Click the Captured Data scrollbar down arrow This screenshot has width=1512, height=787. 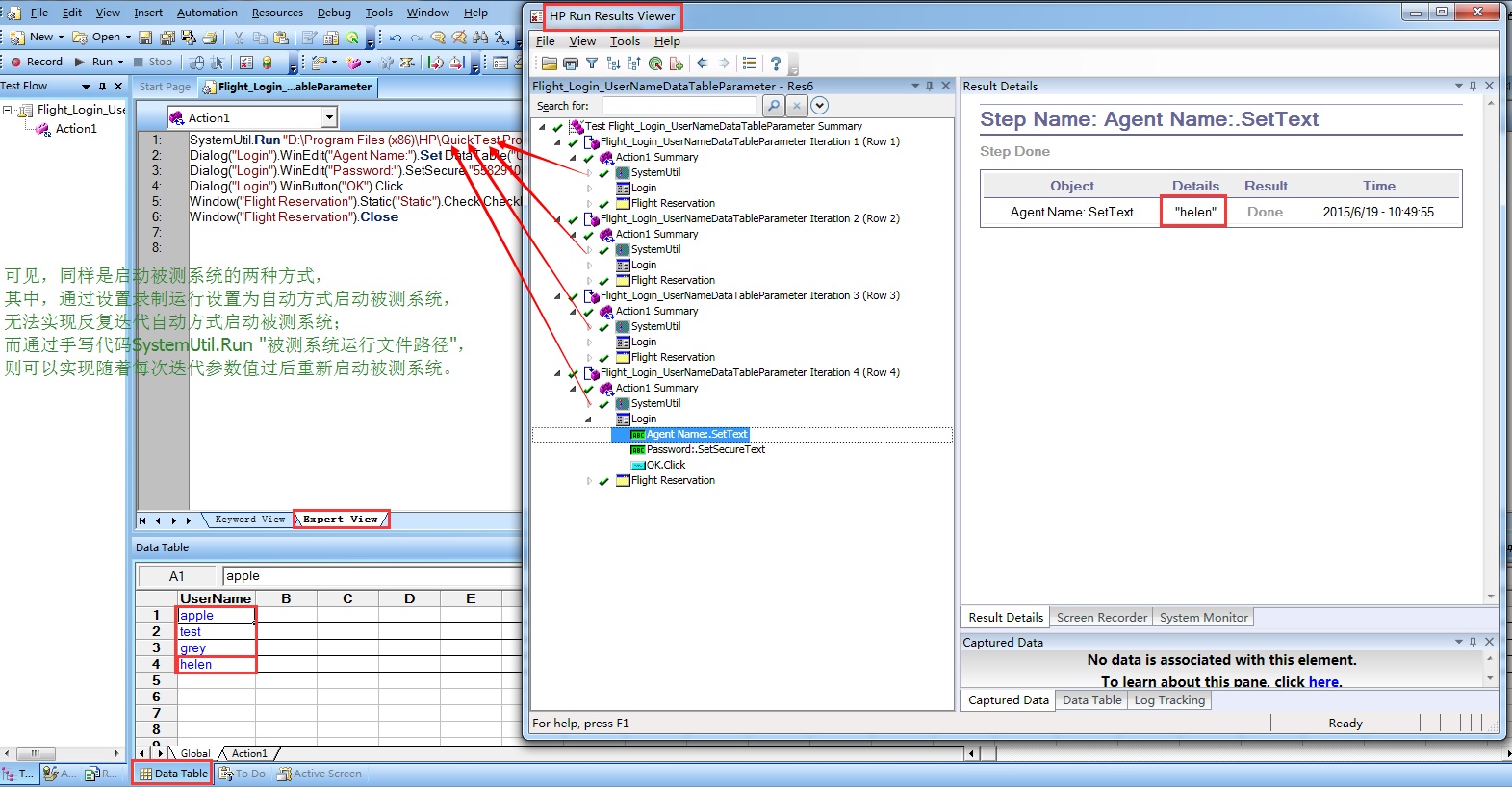[x=1491, y=678]
